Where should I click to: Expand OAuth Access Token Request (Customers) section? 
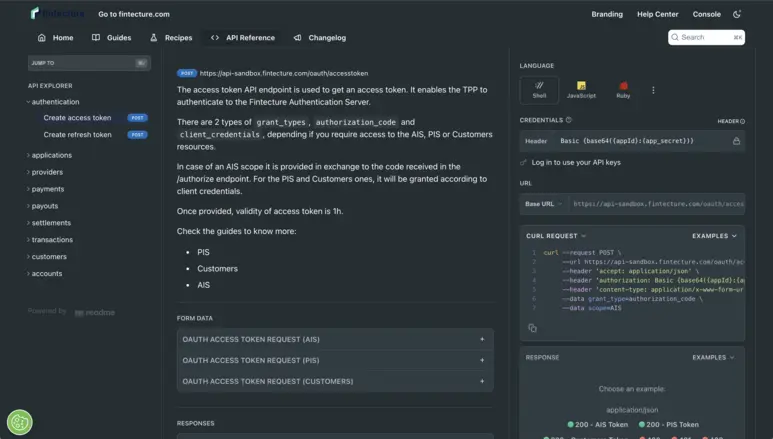click(334, 381)
